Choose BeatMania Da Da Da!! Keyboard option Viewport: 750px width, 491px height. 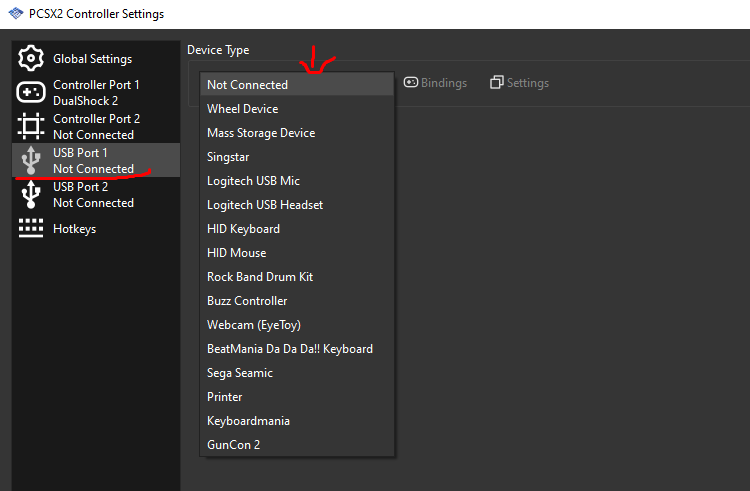point(297,349)
